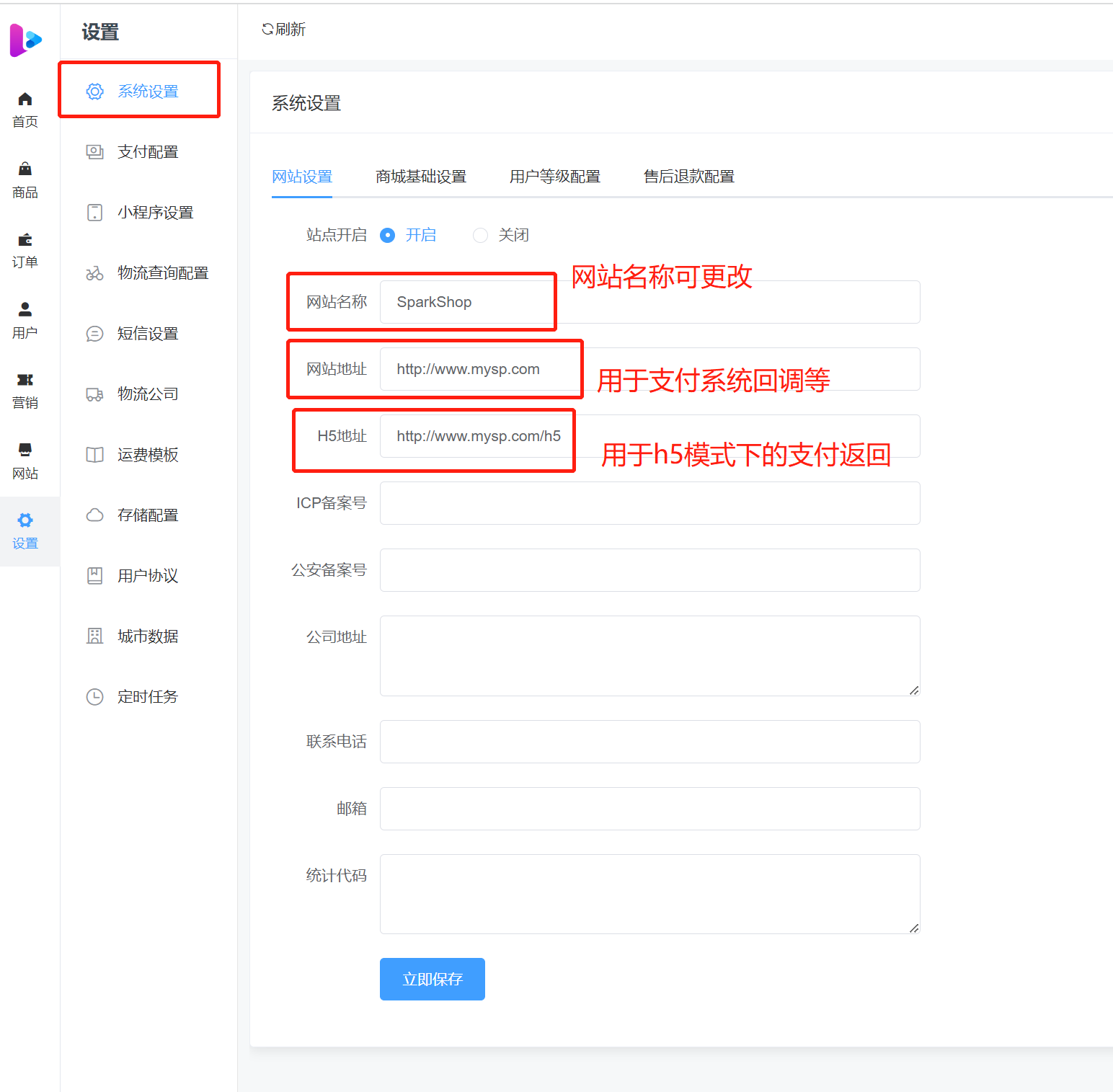Open the 网站 storefront icon
1113x1092 pixels.
(x=25, y=450)
